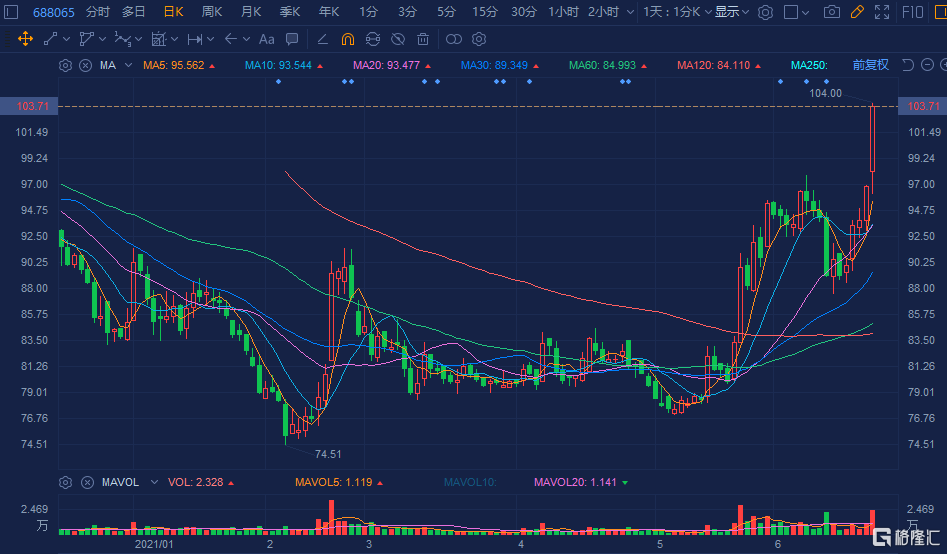The height and width of the screenshot is (554, 947).
Task: Click the overlapping circles compare icon
Action: pyautogui.click(x=454, y=39)
